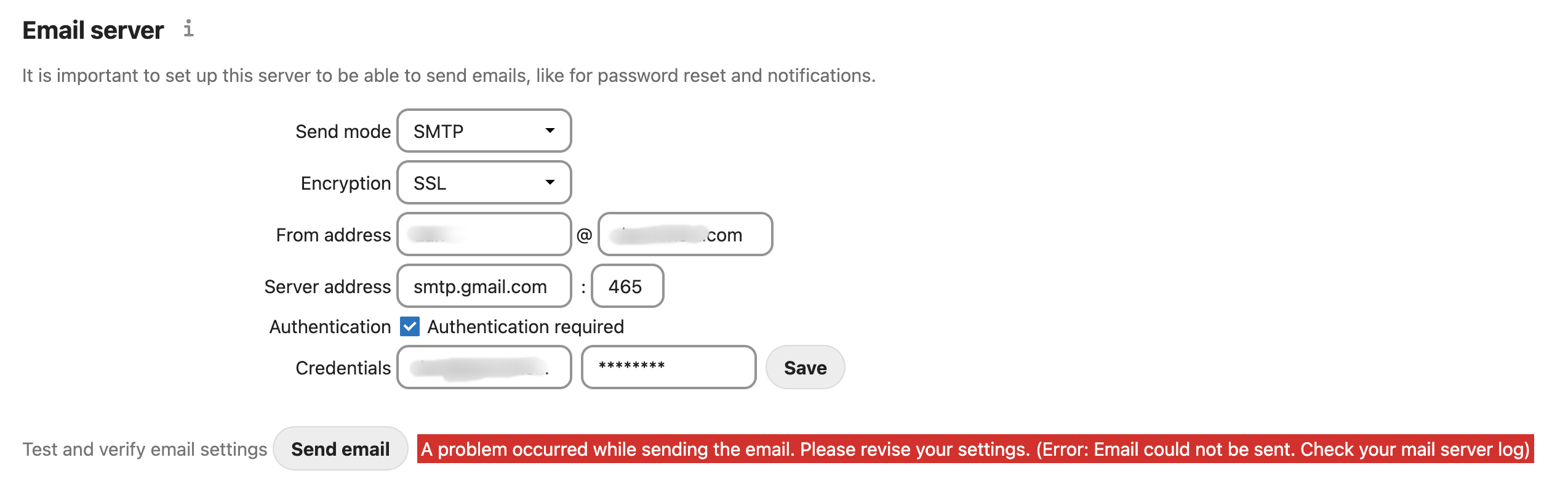Click the red email error message
Viewport: 1568px width, 489px height.
975,449
